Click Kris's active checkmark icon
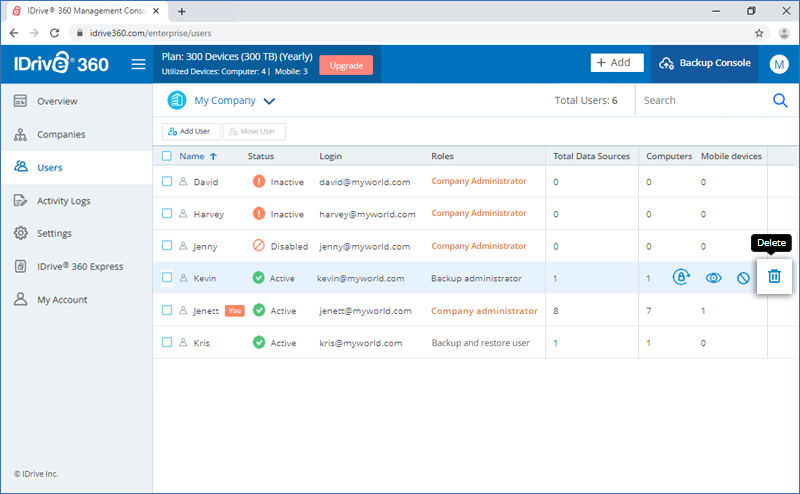Viewport: 800px width, 494px height. [259, 342]
